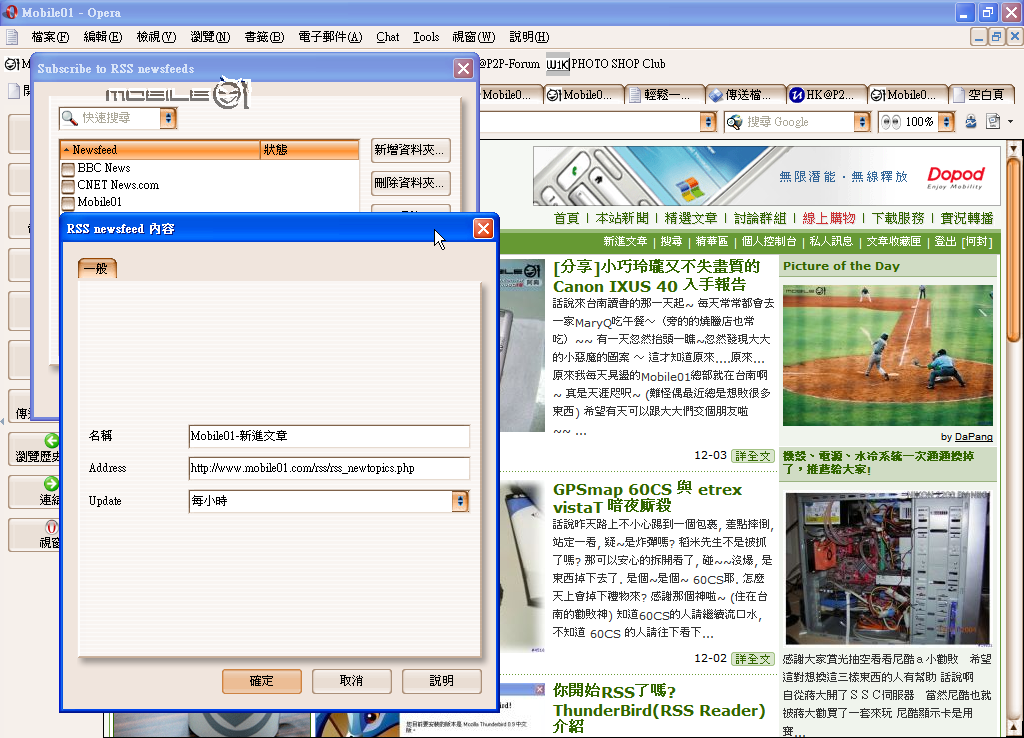Open W1K PHOTO SHOP Club bookmark
The image size is (1024, 738).
click(605, 64)
